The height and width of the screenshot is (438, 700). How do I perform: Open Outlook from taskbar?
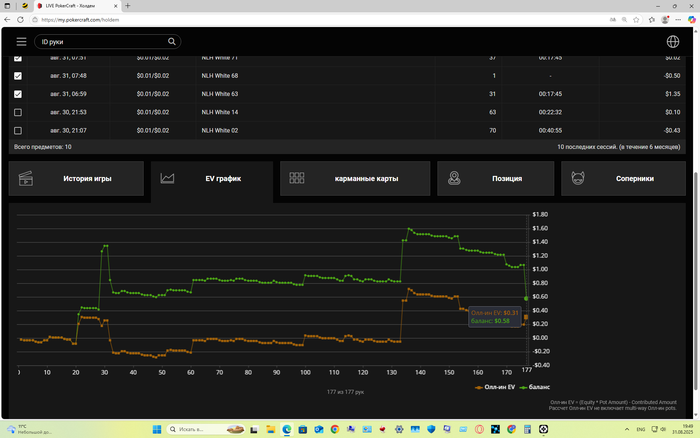(x=319, y=430)
